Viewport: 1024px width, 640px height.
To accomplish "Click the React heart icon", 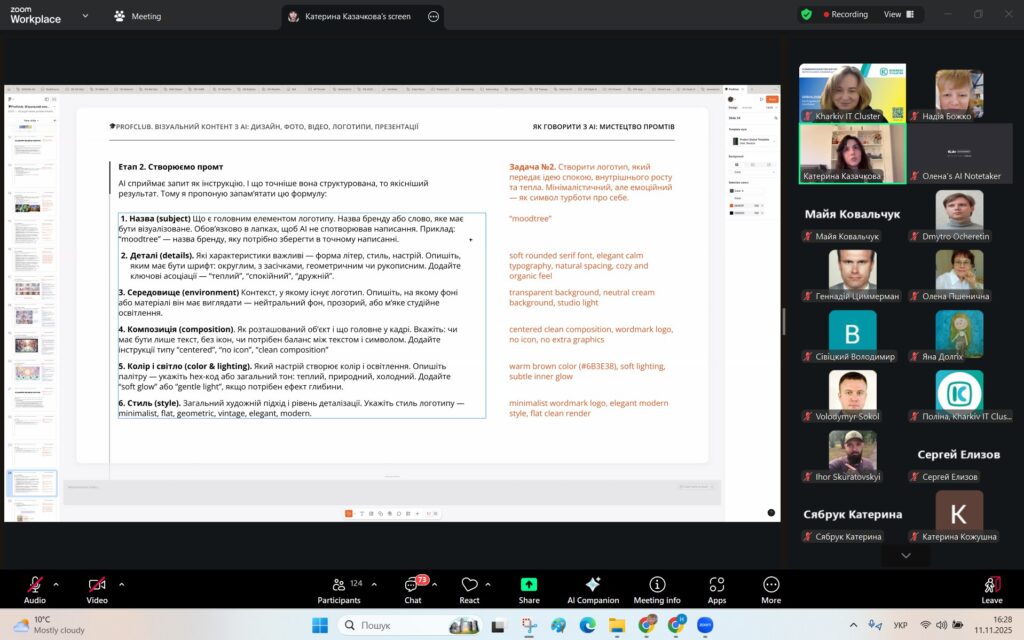I will (469, 585).
